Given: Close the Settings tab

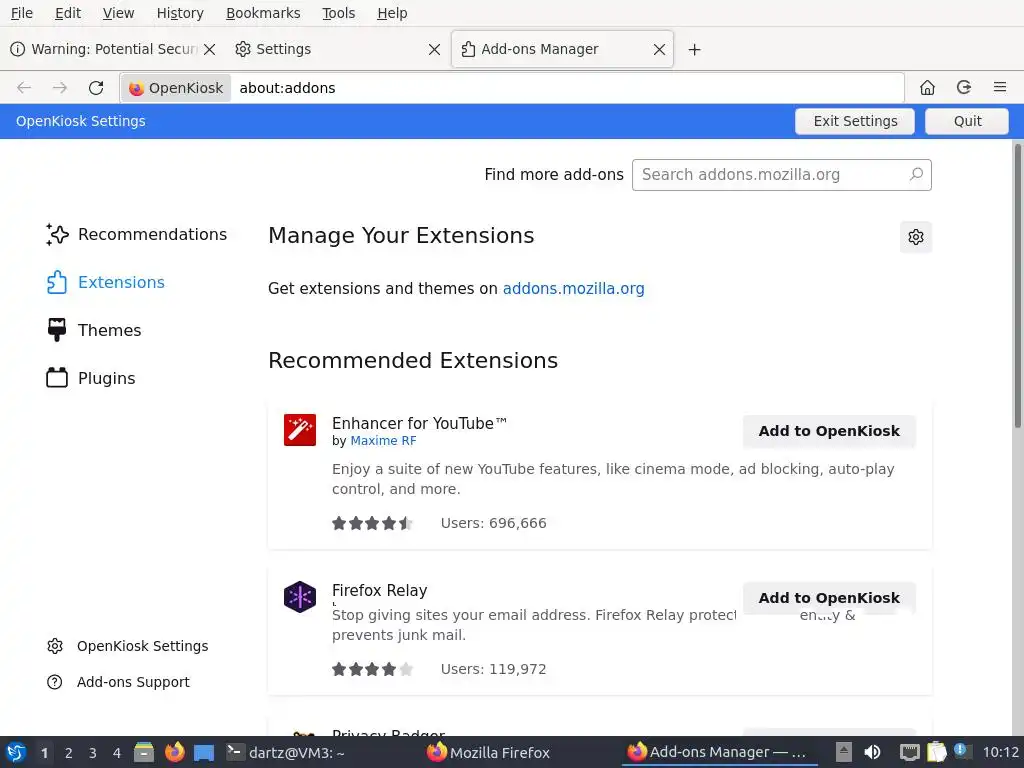Looking at the screenshot, I should (x=434, y=50).
